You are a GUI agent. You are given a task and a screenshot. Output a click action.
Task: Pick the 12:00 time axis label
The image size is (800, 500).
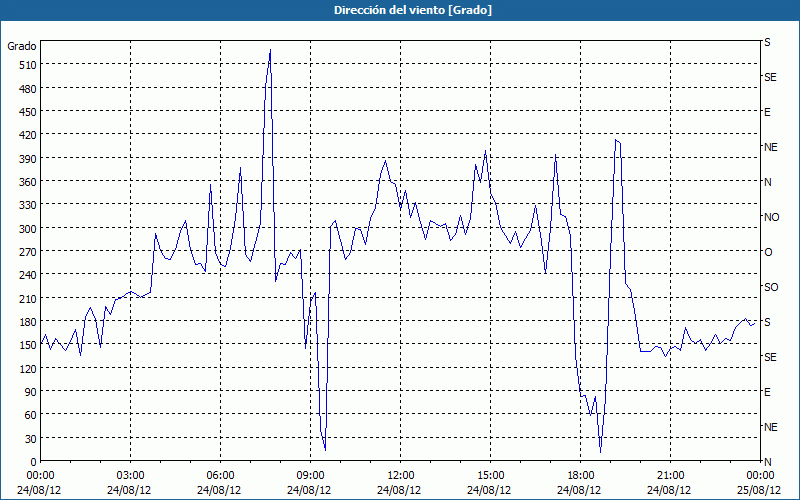pos(401,476)
